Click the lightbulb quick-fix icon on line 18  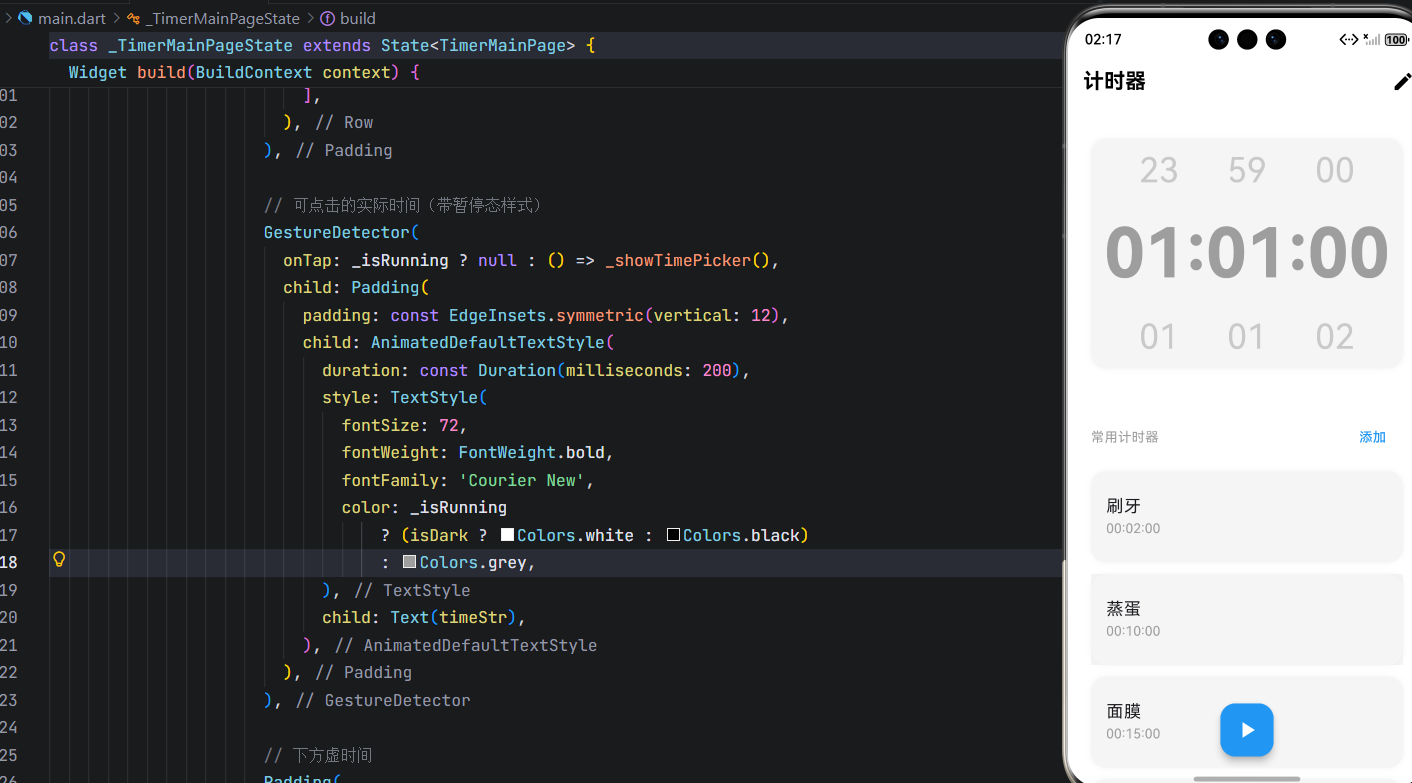click(x=59, y=560)
